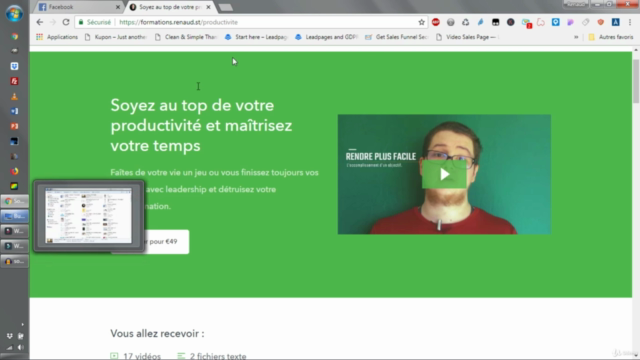Image resolution: width=640 pixels, height=360 pixels.
Task: Click the gray globe extension icon
Action: pyautogui.click(x=451, y=22)
